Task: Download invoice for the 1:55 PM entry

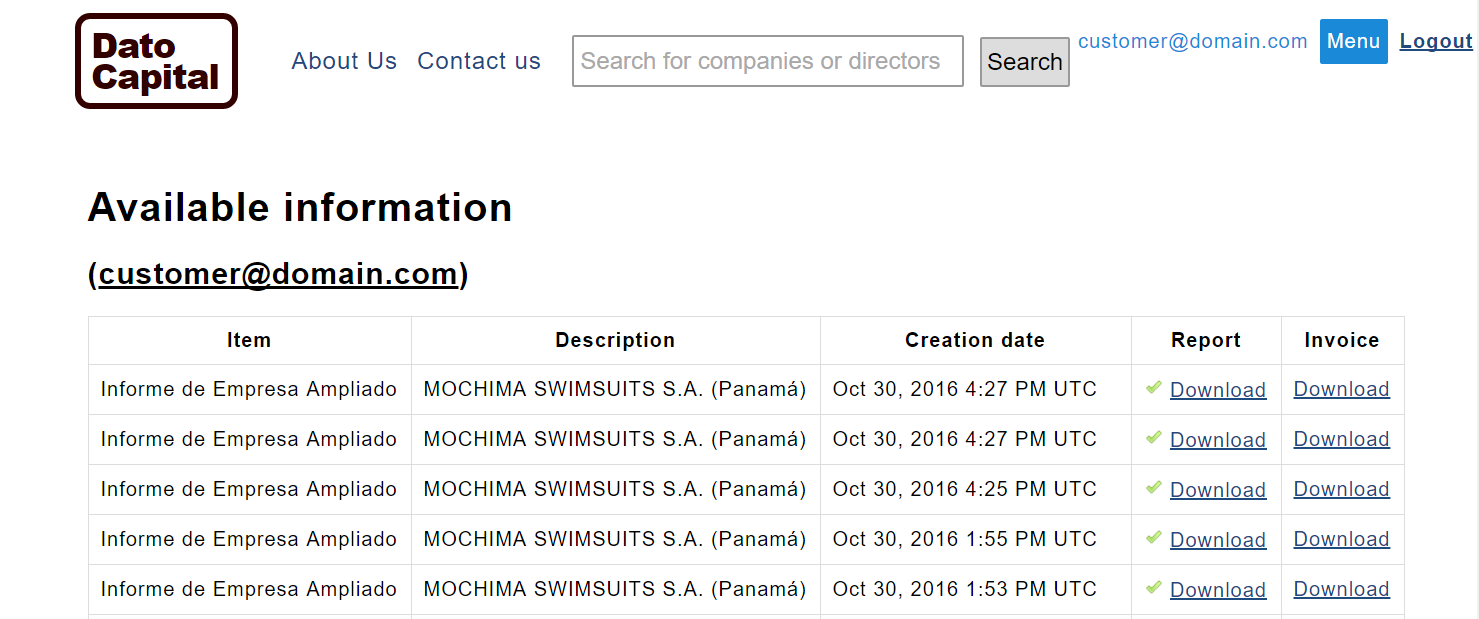Action: click(1341, 539)
